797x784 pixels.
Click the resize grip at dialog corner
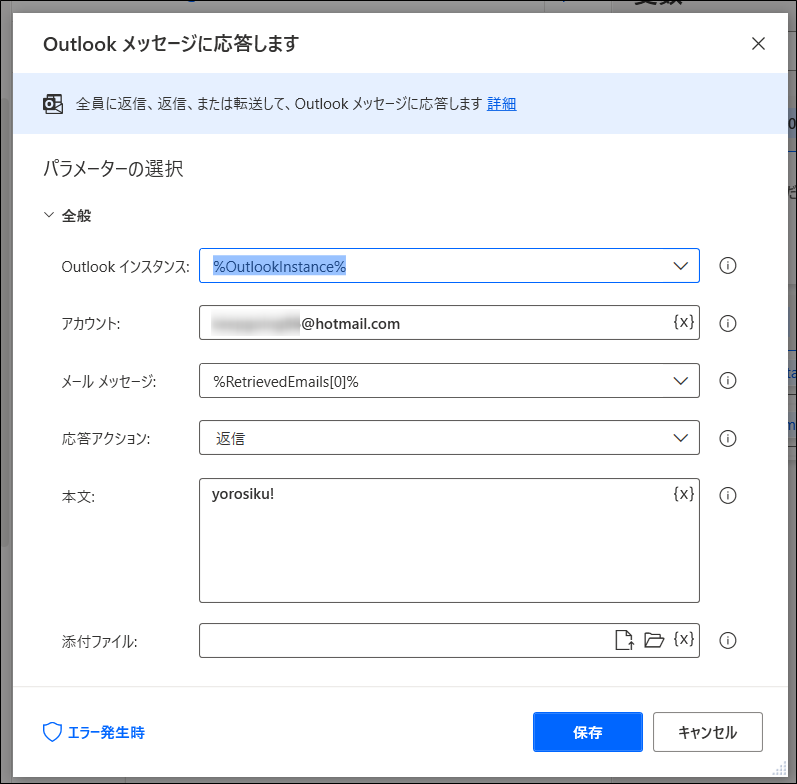click(x=779, y=769)
